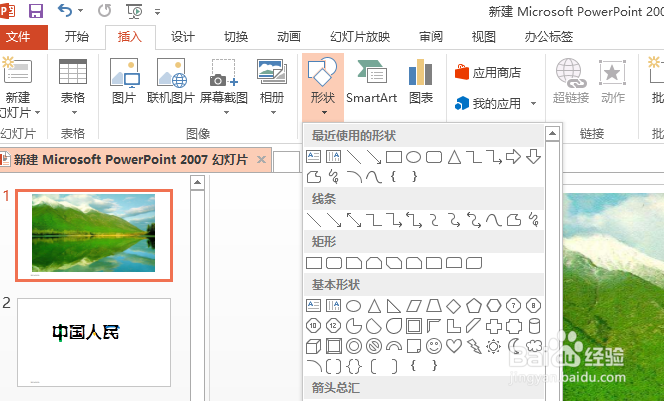Select the donut ring shape
Image resolution: width=664 pixels, height=401 pixels.
354,346
